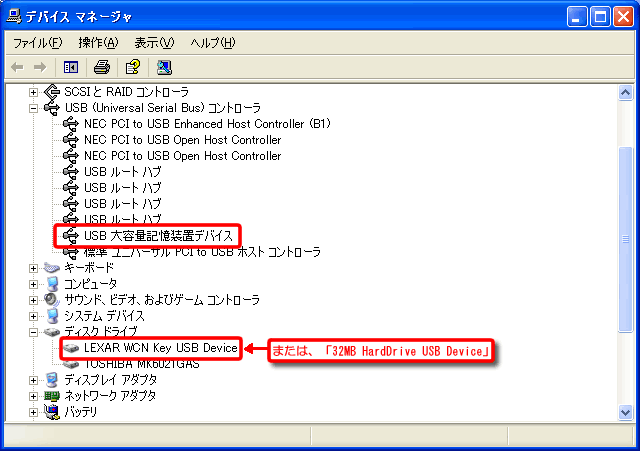Click the vertical scrollbar down arrow
640x451 pixels.
coord(626,413)
